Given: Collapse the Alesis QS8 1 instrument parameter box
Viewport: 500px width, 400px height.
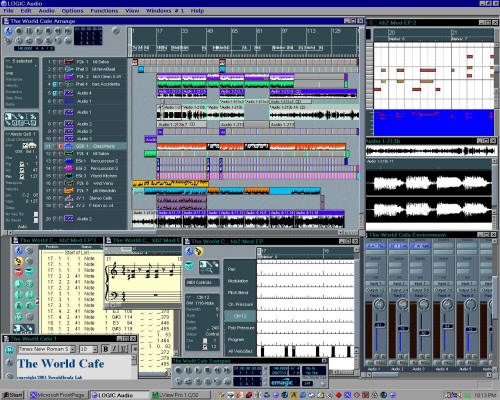Looking at the screenshot, I should [x=8, y=134].
